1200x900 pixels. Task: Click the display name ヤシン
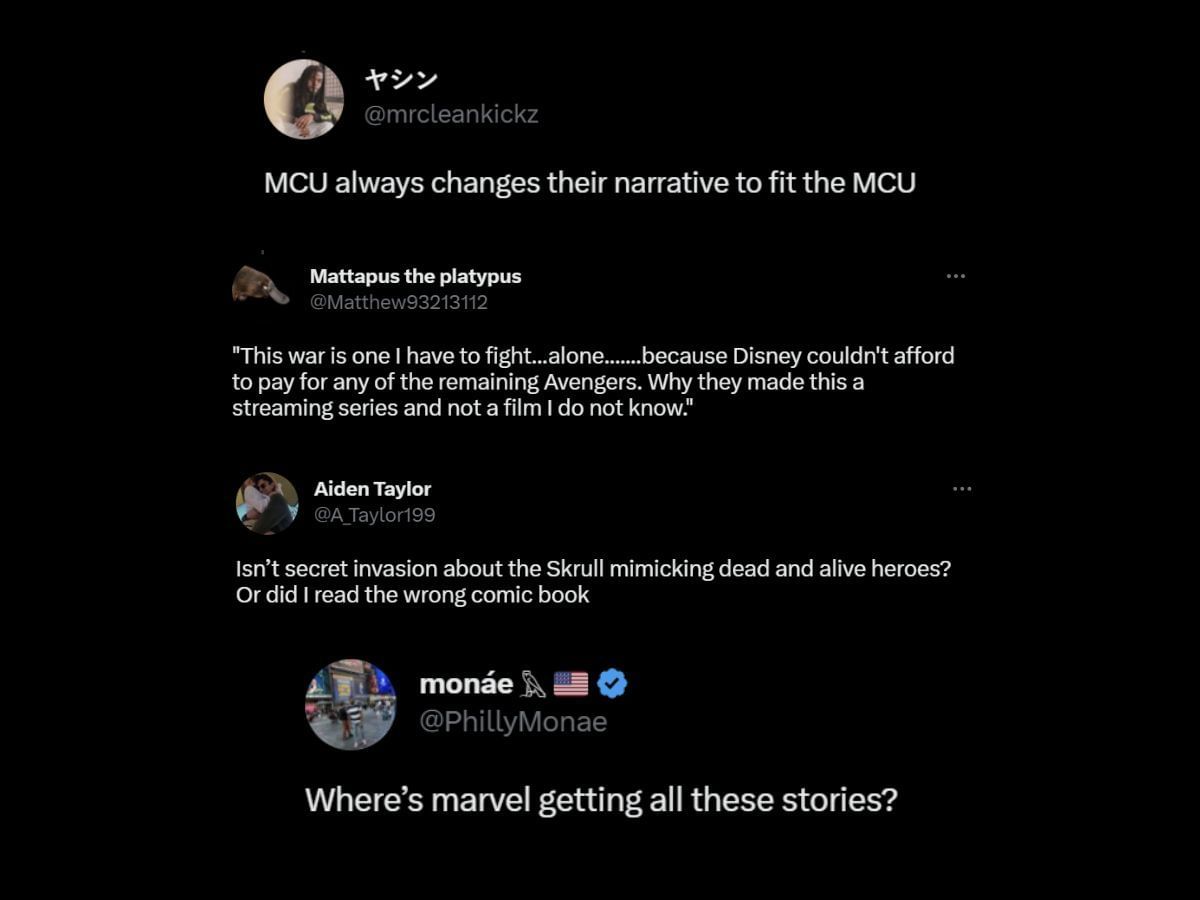click(x=400, y=80)
